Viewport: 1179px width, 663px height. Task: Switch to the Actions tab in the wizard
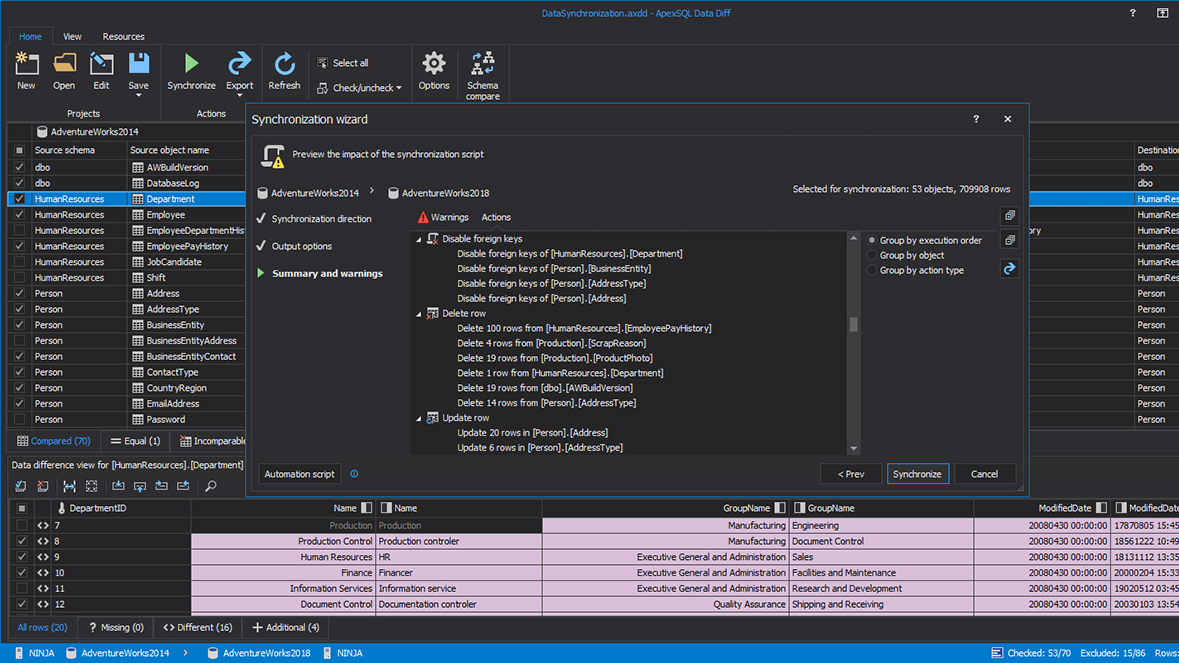click(496, 217)
